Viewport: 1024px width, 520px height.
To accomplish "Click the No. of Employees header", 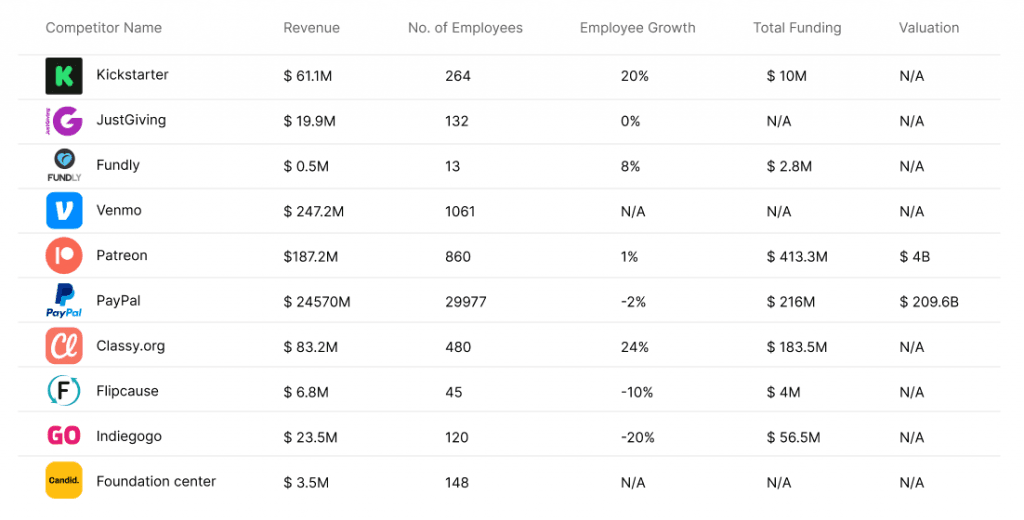I will tap(465, 28).
